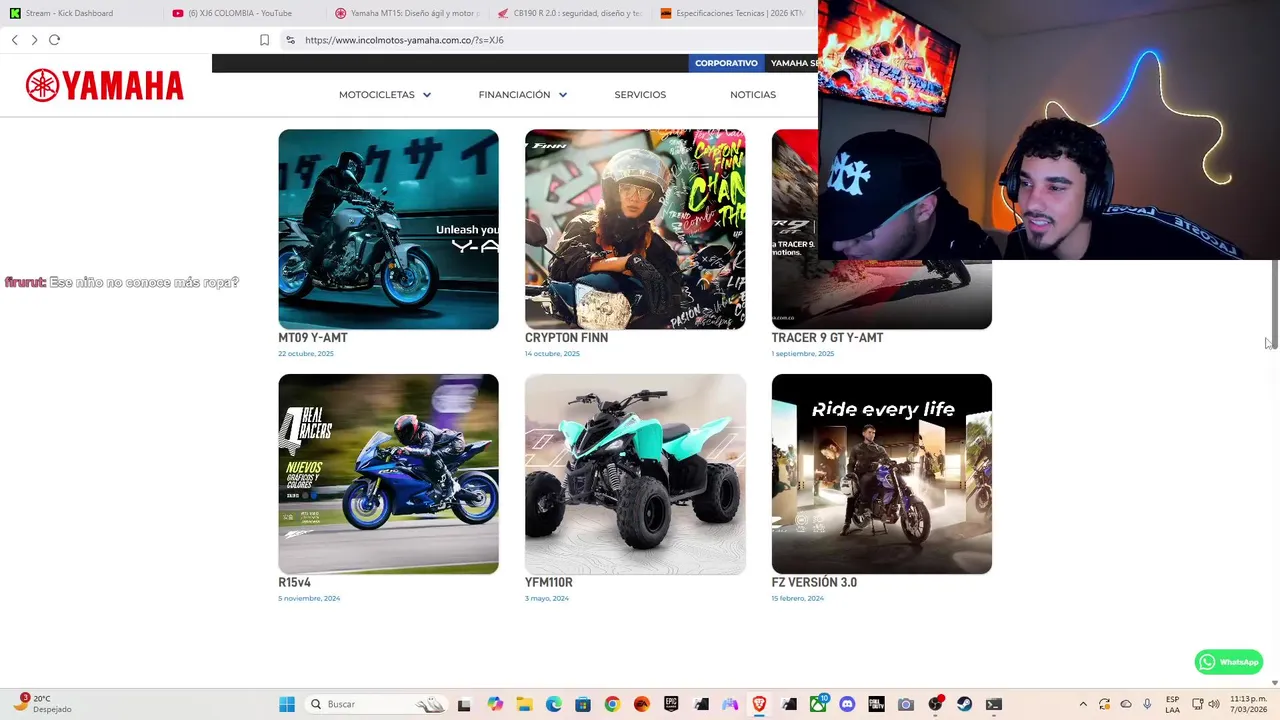The width and height of the screenshot is (1280, 720).
Task: Expand the Financiación menu chevron
Action: click(563, 95)
